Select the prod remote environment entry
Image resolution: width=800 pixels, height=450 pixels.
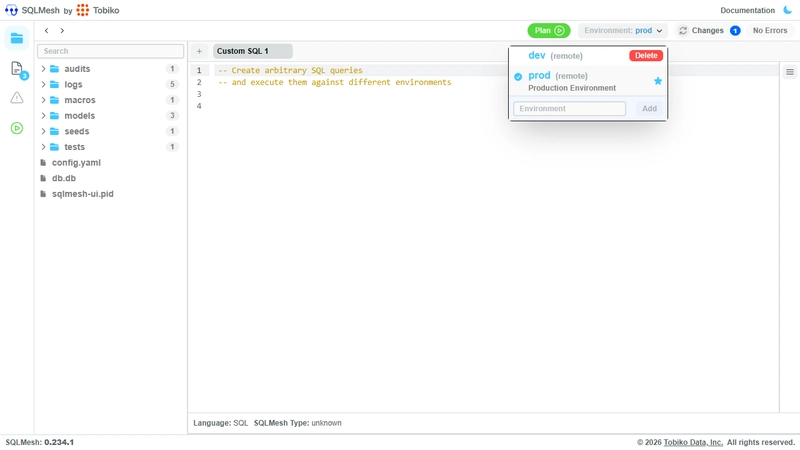pyautogui.click(x=588, y=81)
